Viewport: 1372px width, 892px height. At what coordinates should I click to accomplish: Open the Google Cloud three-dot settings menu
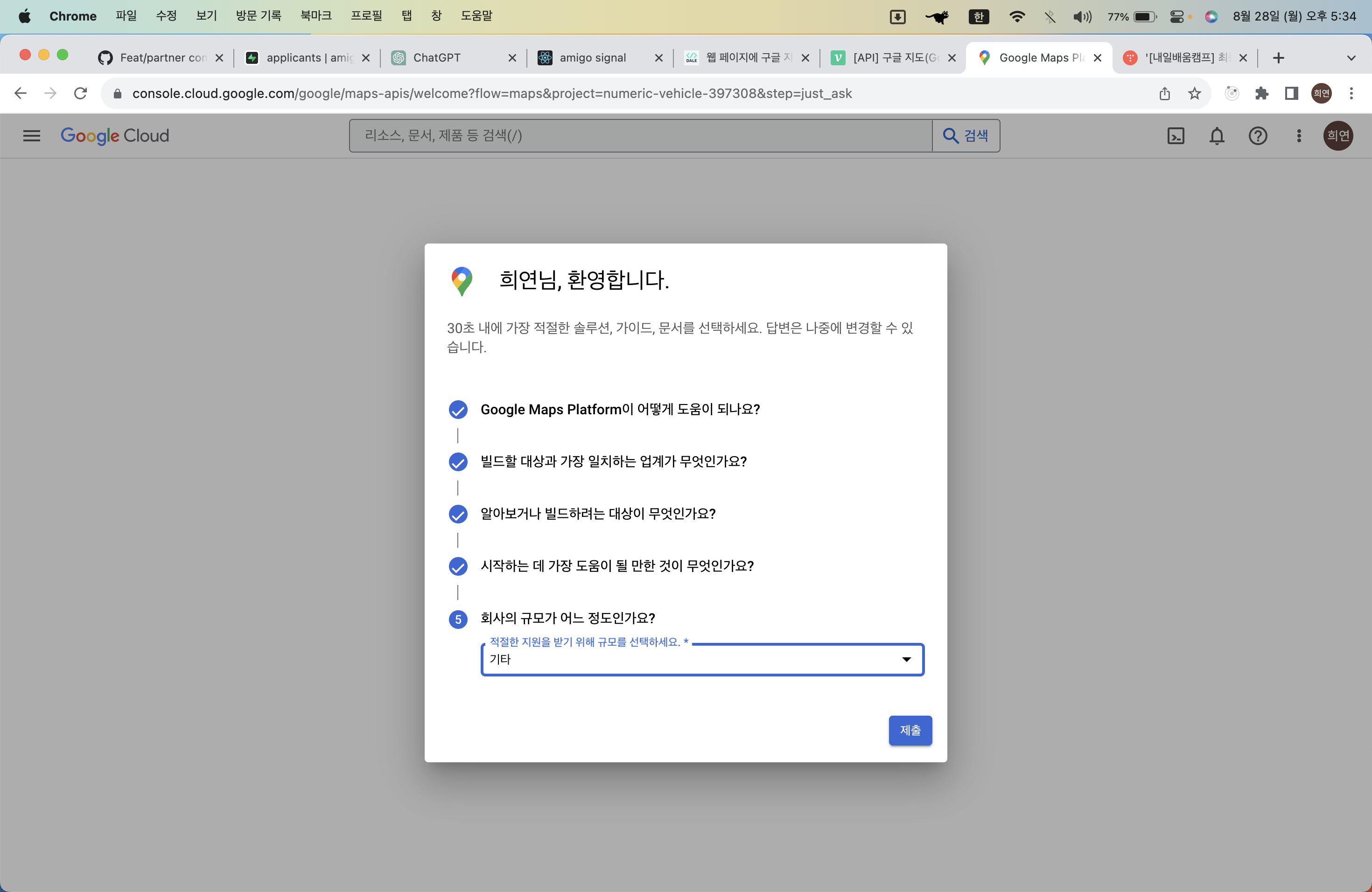point(1299,136)
